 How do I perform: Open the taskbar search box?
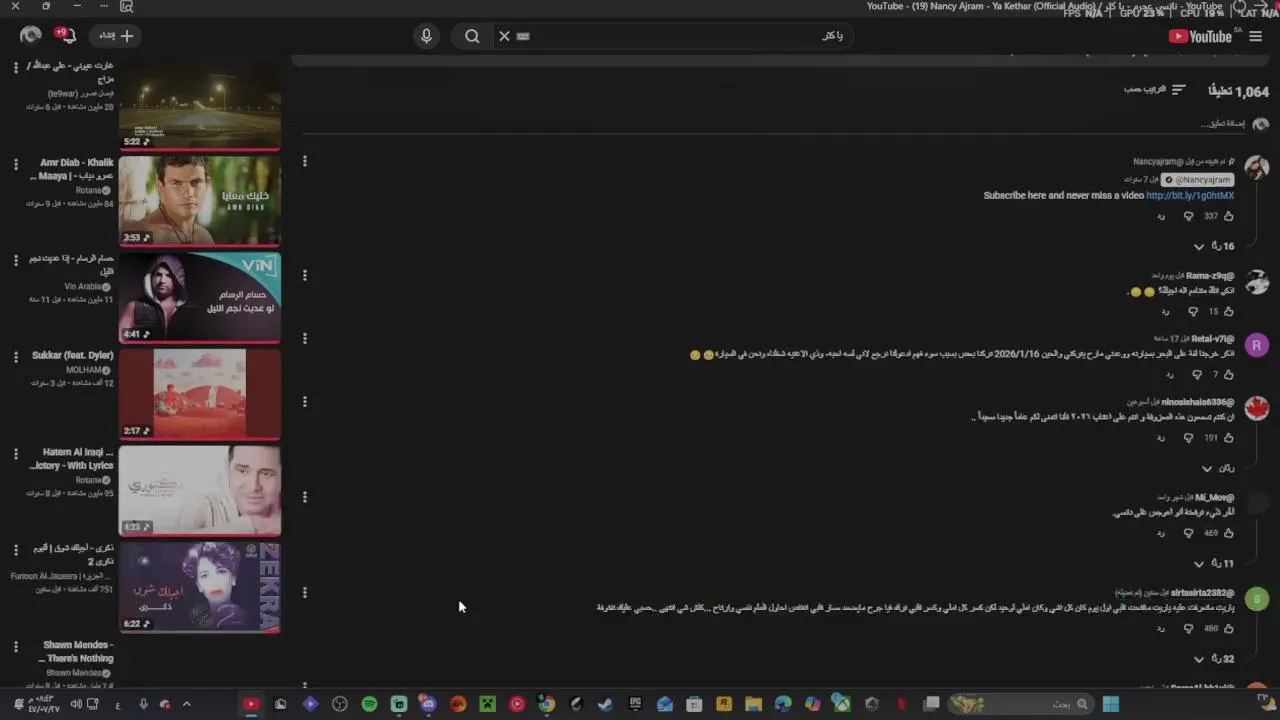coord(1019,704)
